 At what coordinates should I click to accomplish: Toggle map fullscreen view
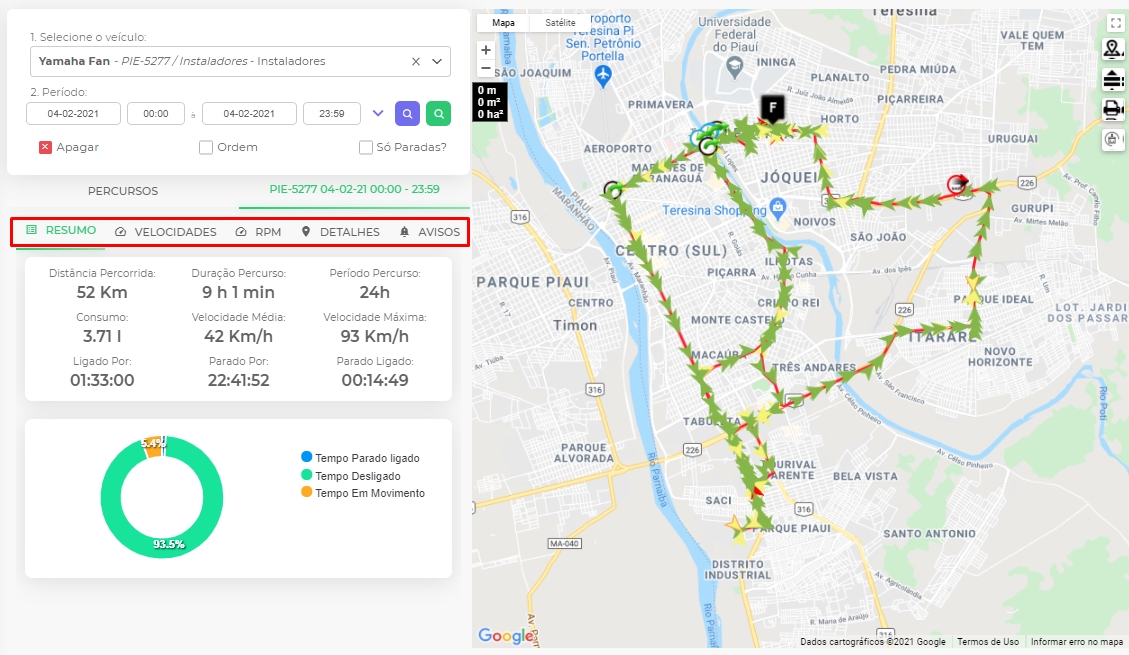click(1115, 23)
